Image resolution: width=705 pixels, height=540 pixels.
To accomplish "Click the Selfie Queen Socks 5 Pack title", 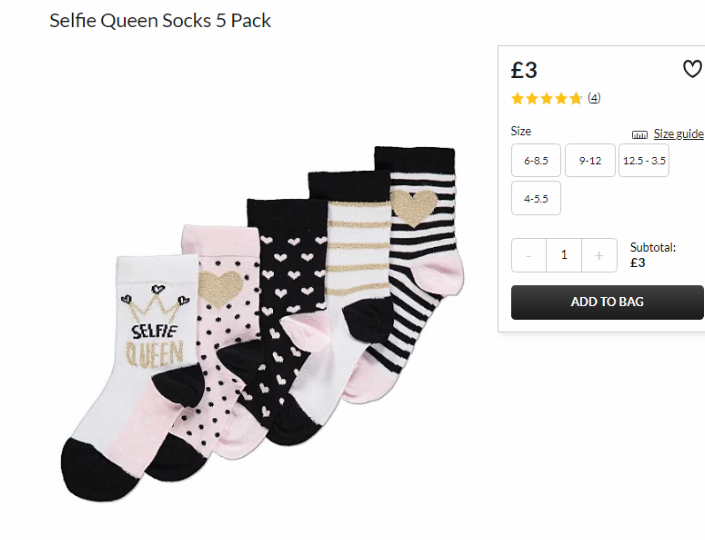I will click(160, 21).
